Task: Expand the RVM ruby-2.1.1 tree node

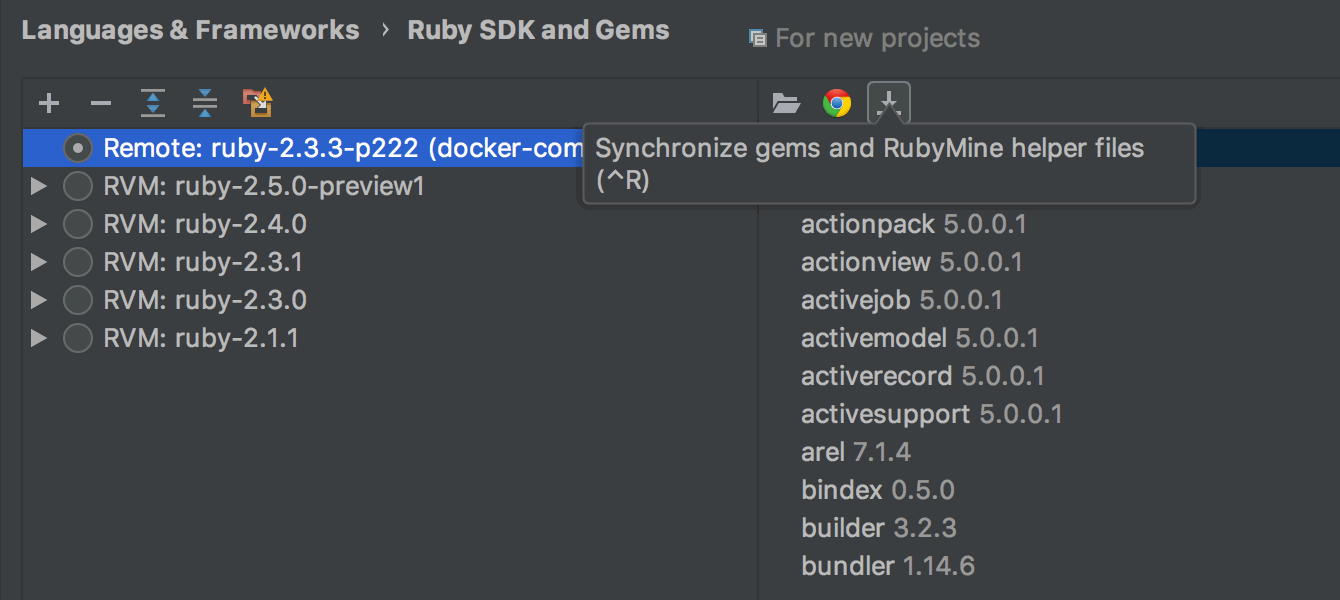Action: point(39,338)
